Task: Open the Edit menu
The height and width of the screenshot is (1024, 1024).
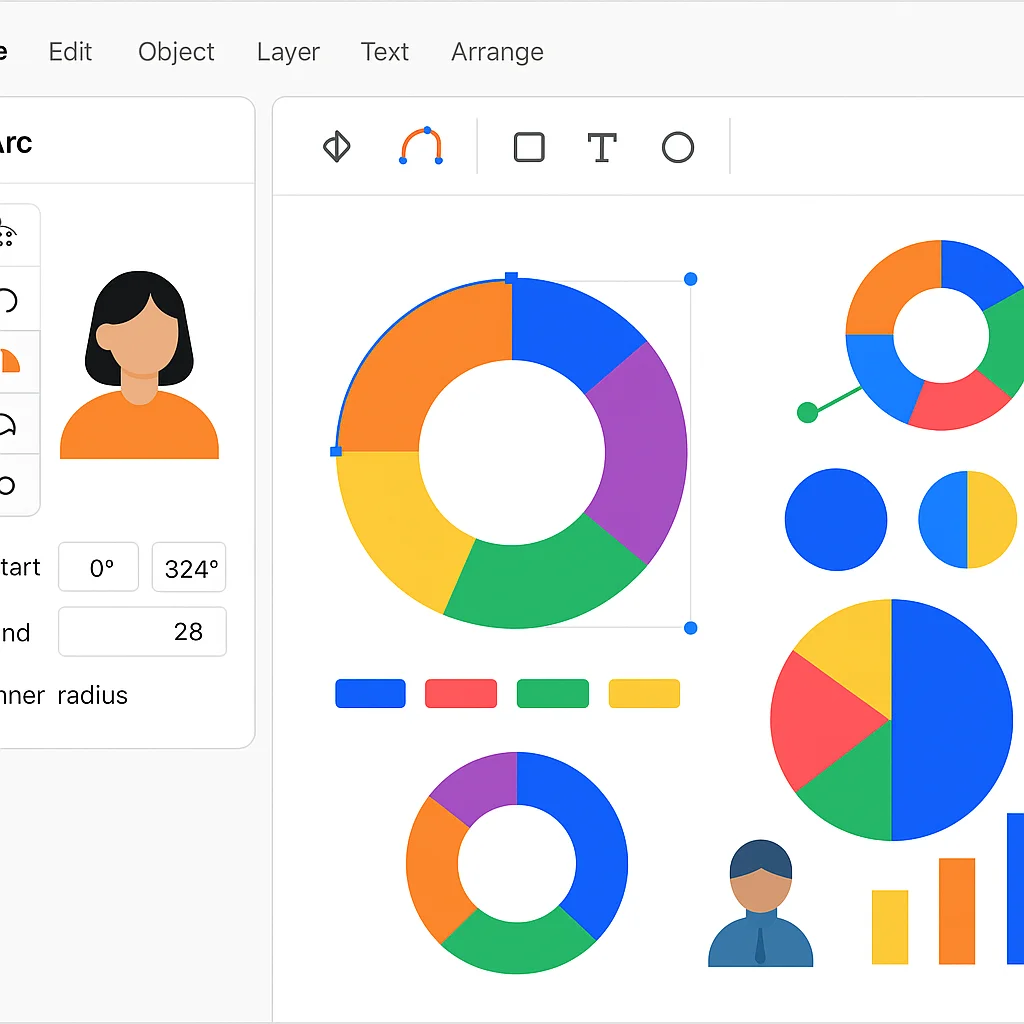Action: click(69, 52)
